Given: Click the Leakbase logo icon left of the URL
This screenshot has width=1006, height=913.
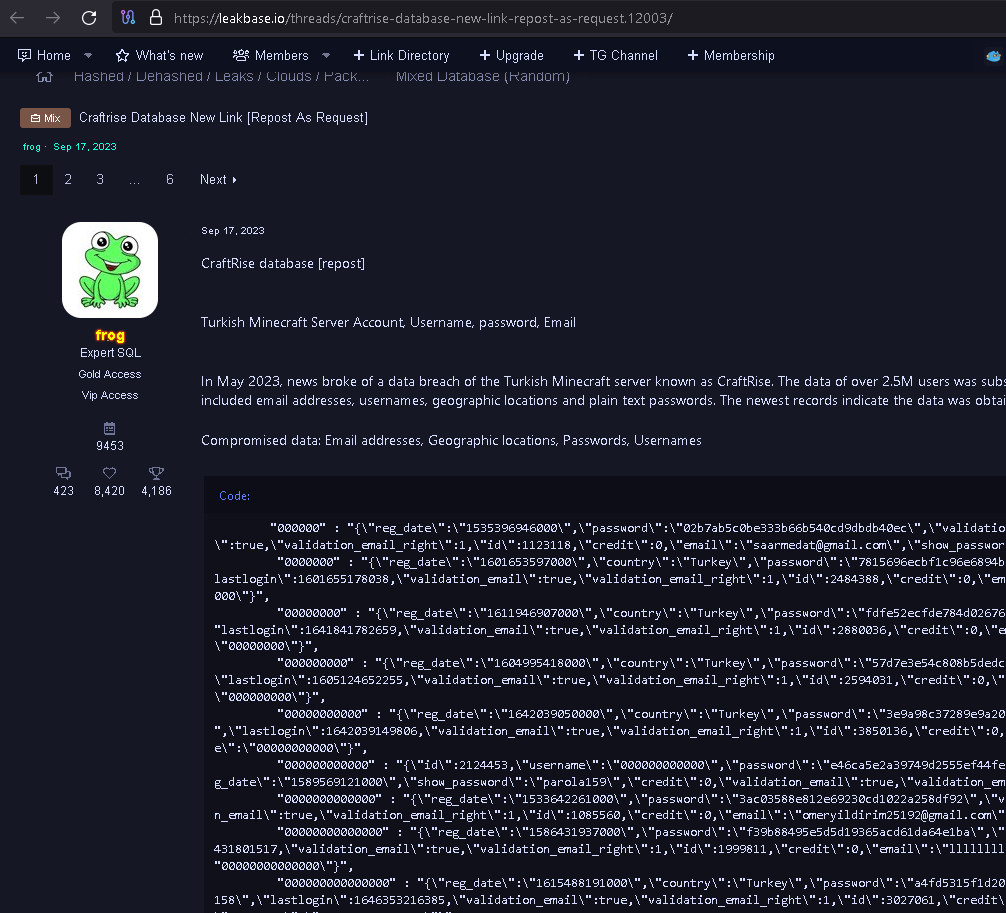Looking at the screenshot, I should tap(128, 17).
